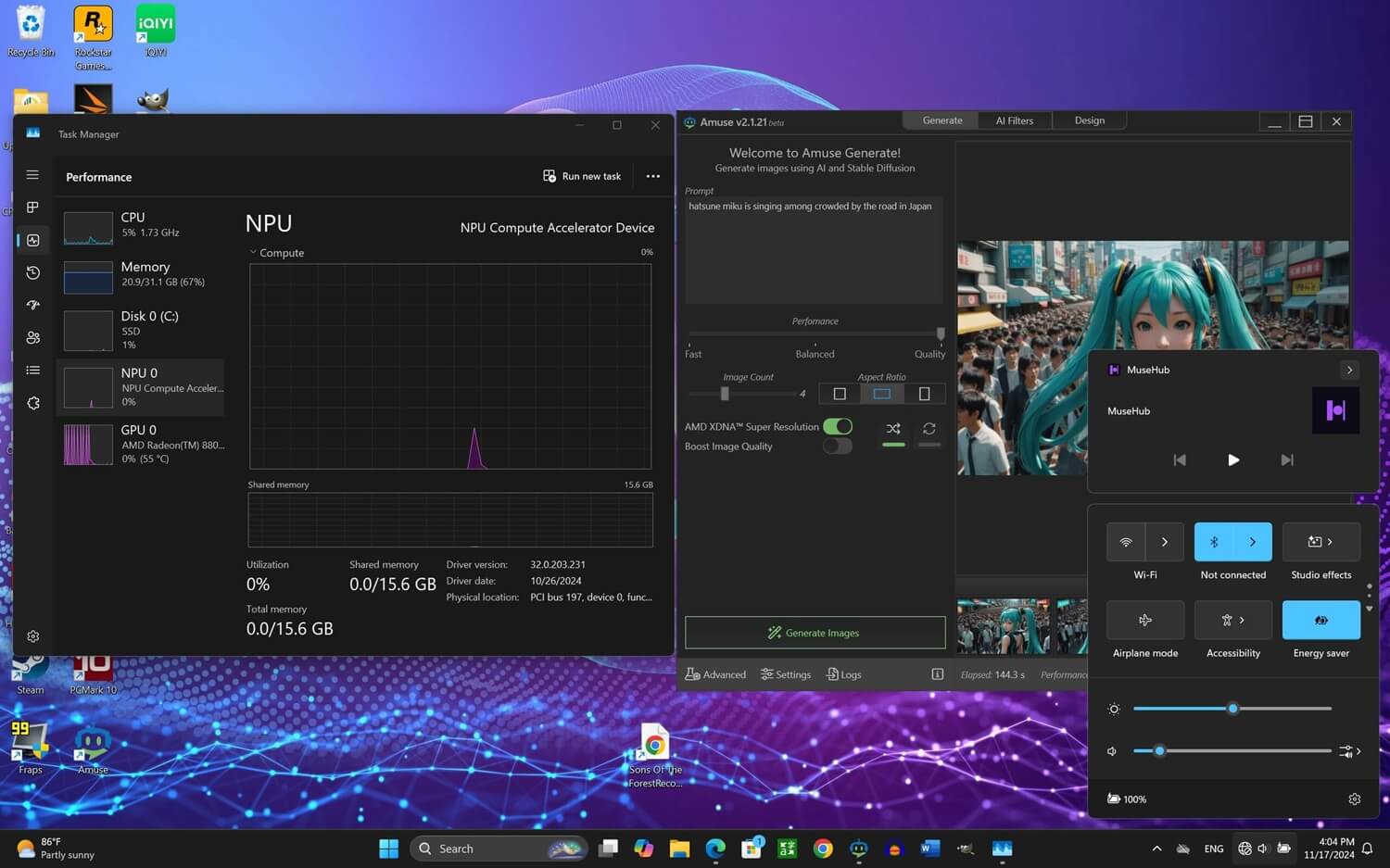The width and height of the screenshot is (1390, 868).
Task: Open the notification bell in the taskbar
Action: (x=1367, y=849)
